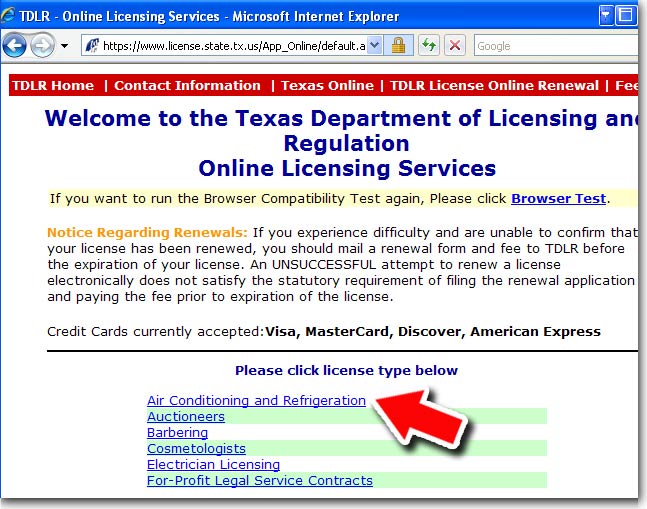Minimize the Internet Explorer window
Screen dimensions: 647x509
coord(606,16)
